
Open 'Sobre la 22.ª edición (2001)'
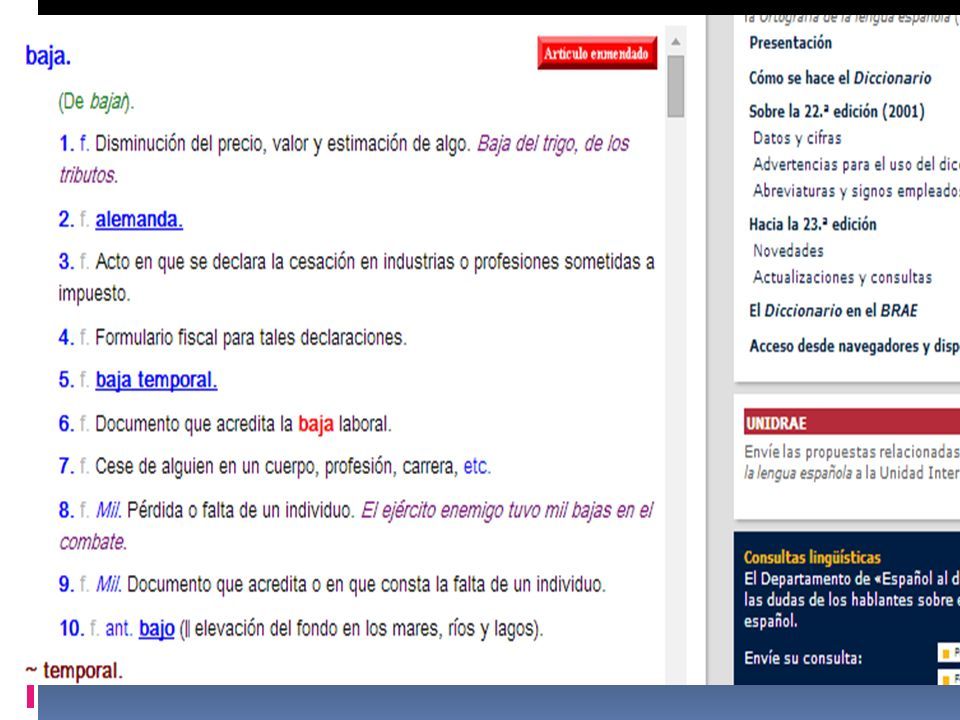[836, 111]
